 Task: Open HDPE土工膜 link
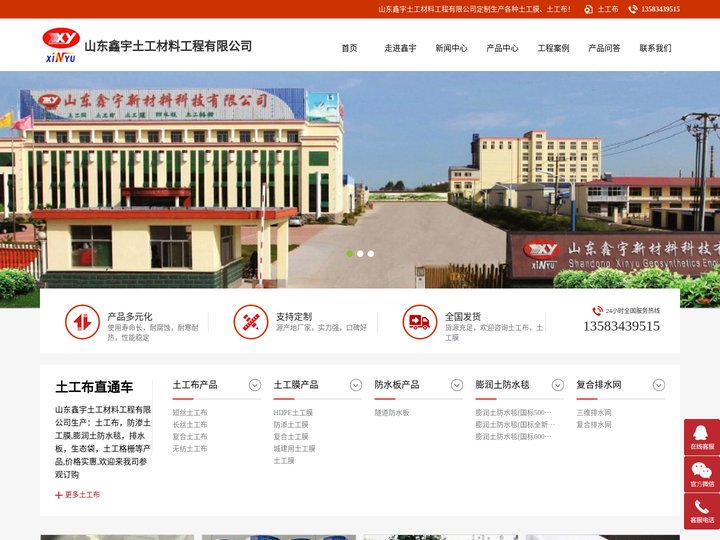pos(293,412)
